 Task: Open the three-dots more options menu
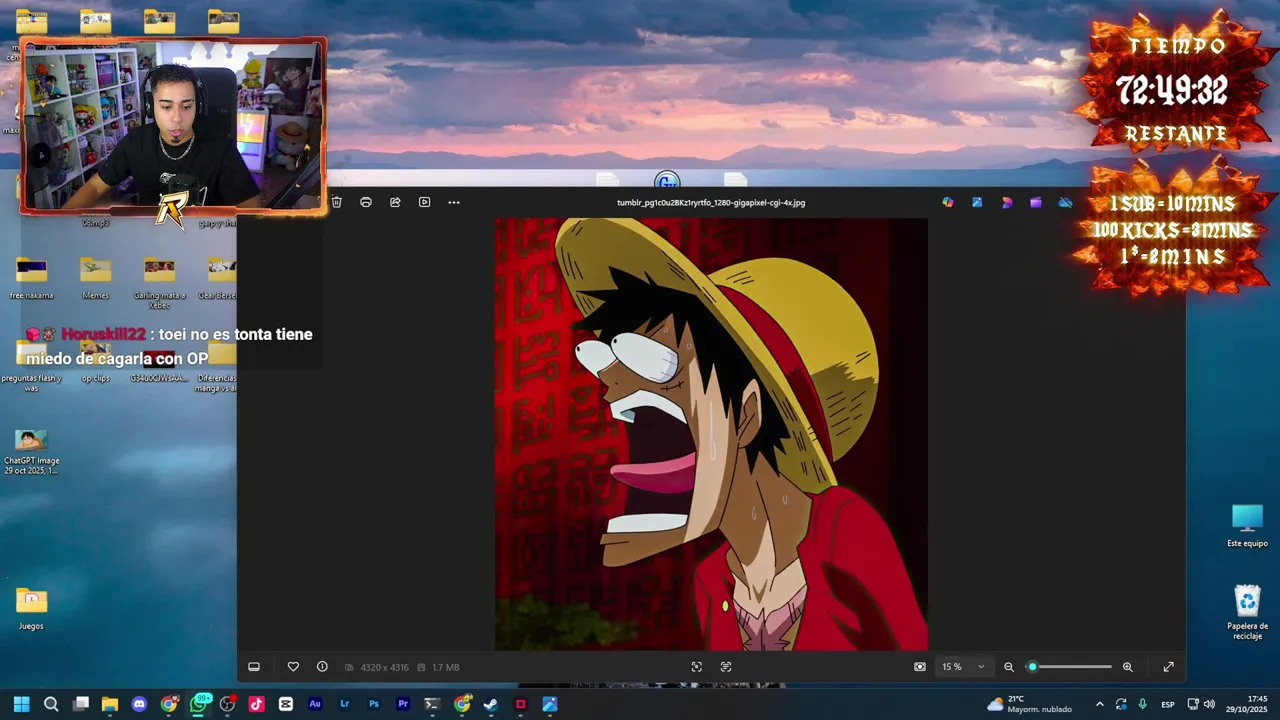click(x=454, y=202)
